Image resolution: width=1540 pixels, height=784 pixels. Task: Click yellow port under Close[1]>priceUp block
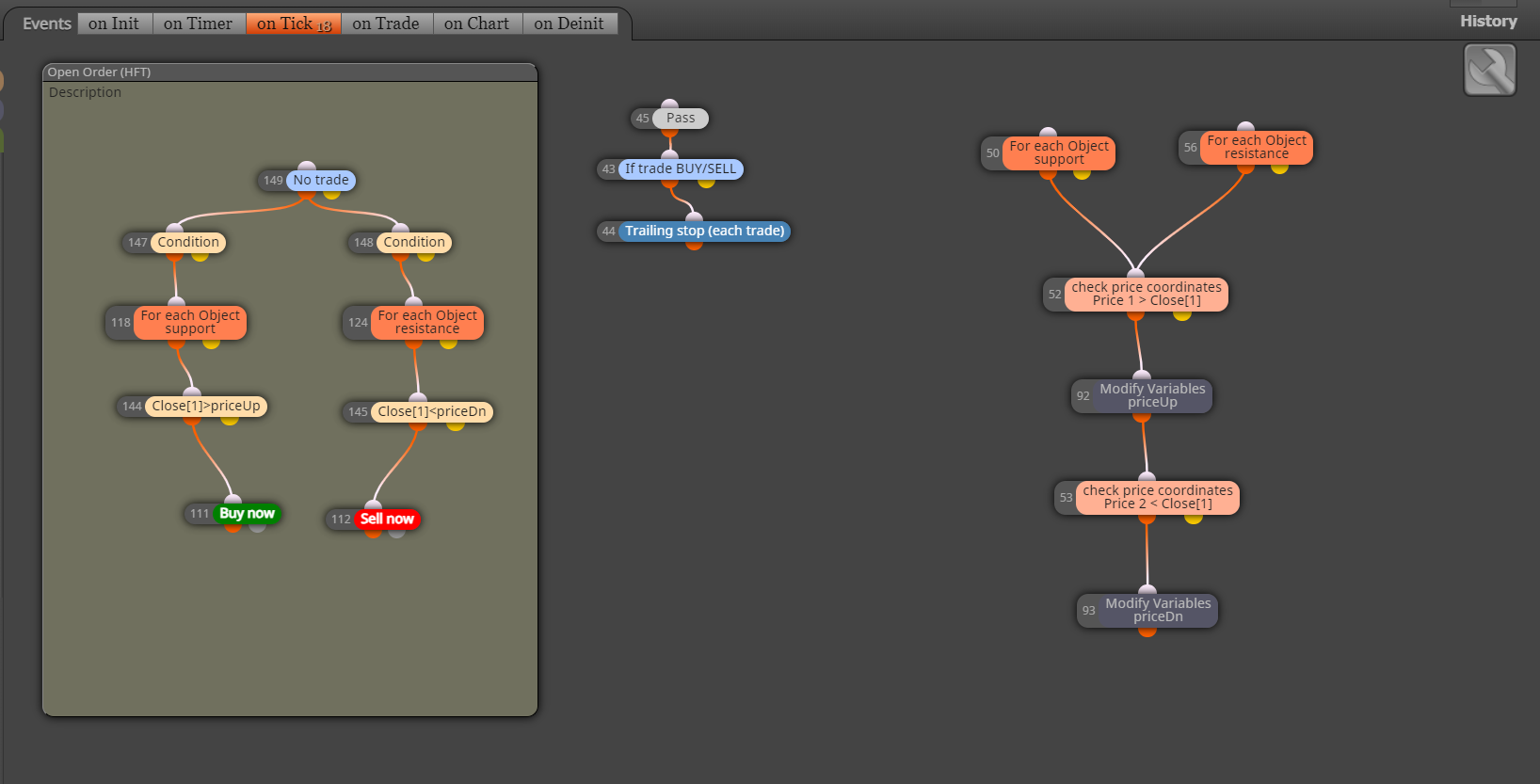(x=230, y=420)
